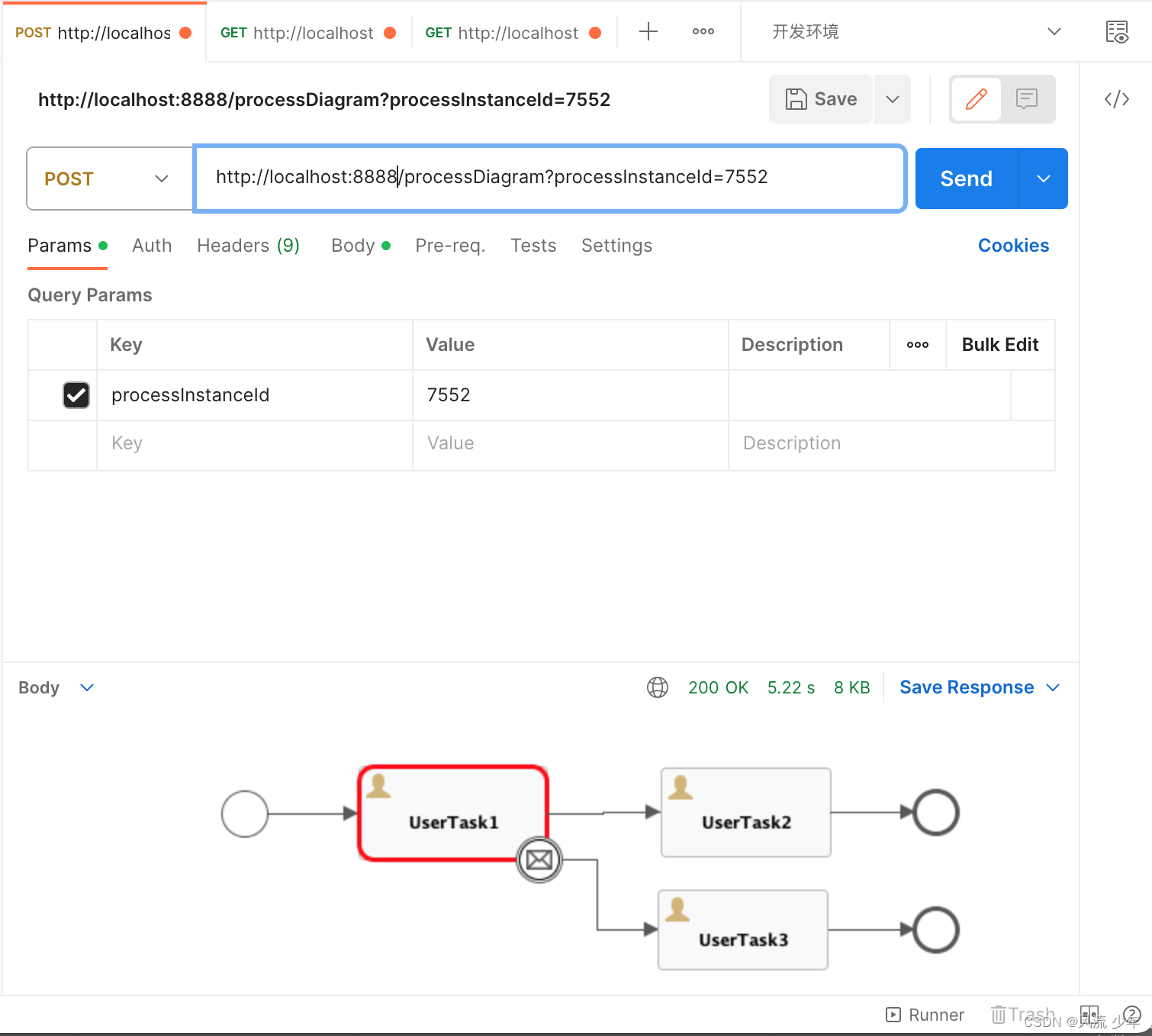Open the tab options three-dots icon
This screenshot has width=1152, height=1036.
pos(703,31)
